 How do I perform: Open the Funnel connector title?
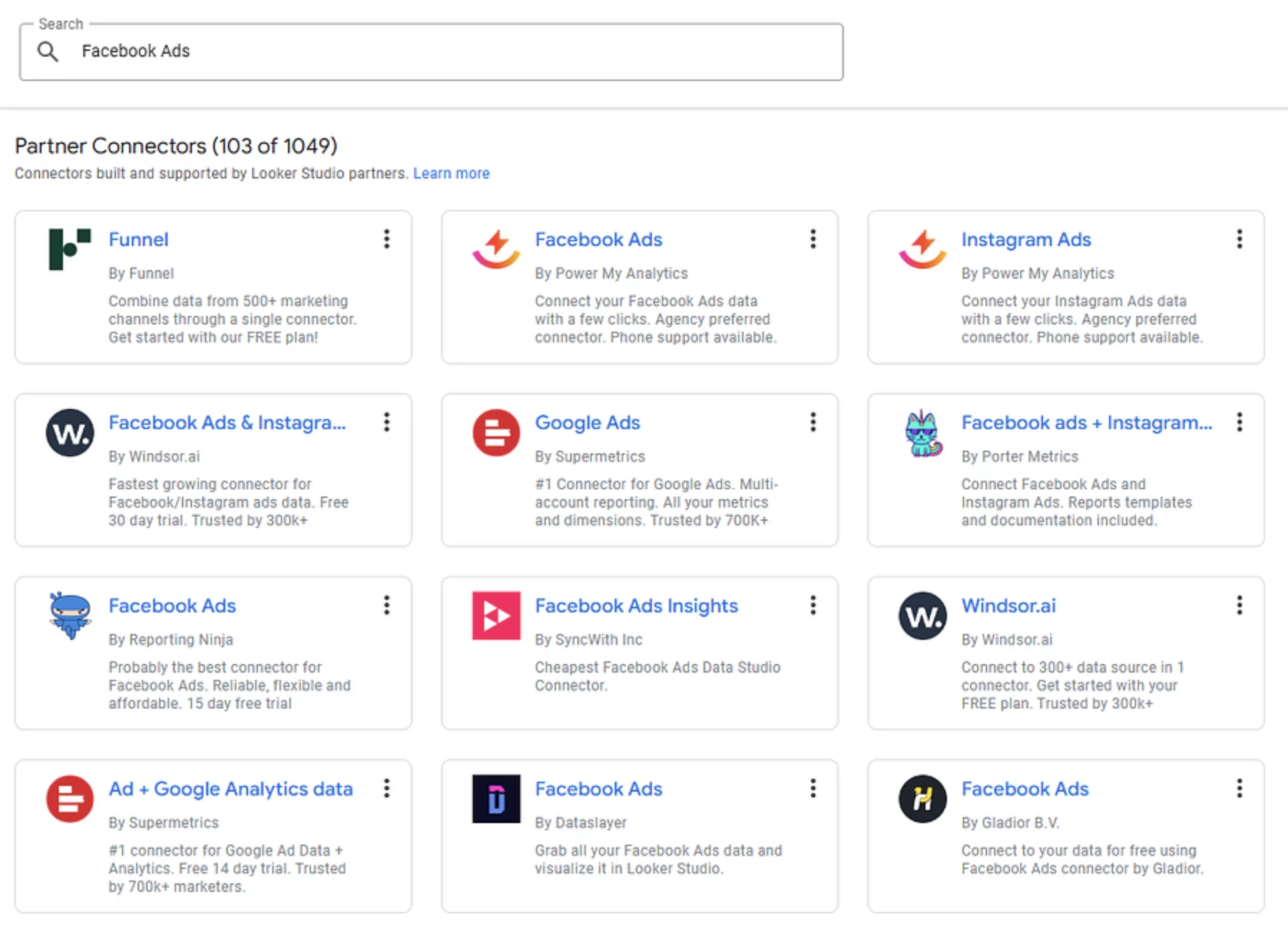point(138,239)
